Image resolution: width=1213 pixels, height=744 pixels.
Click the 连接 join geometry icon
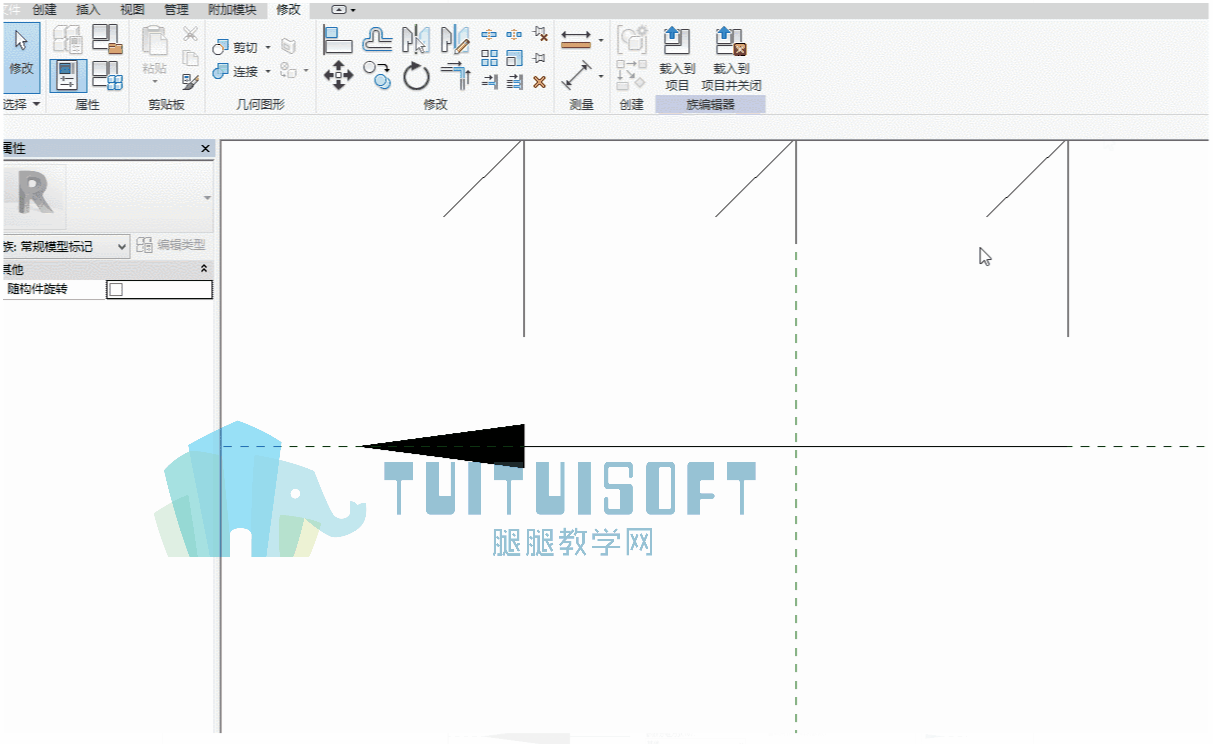pyautogui.click(x=221, y=71)
